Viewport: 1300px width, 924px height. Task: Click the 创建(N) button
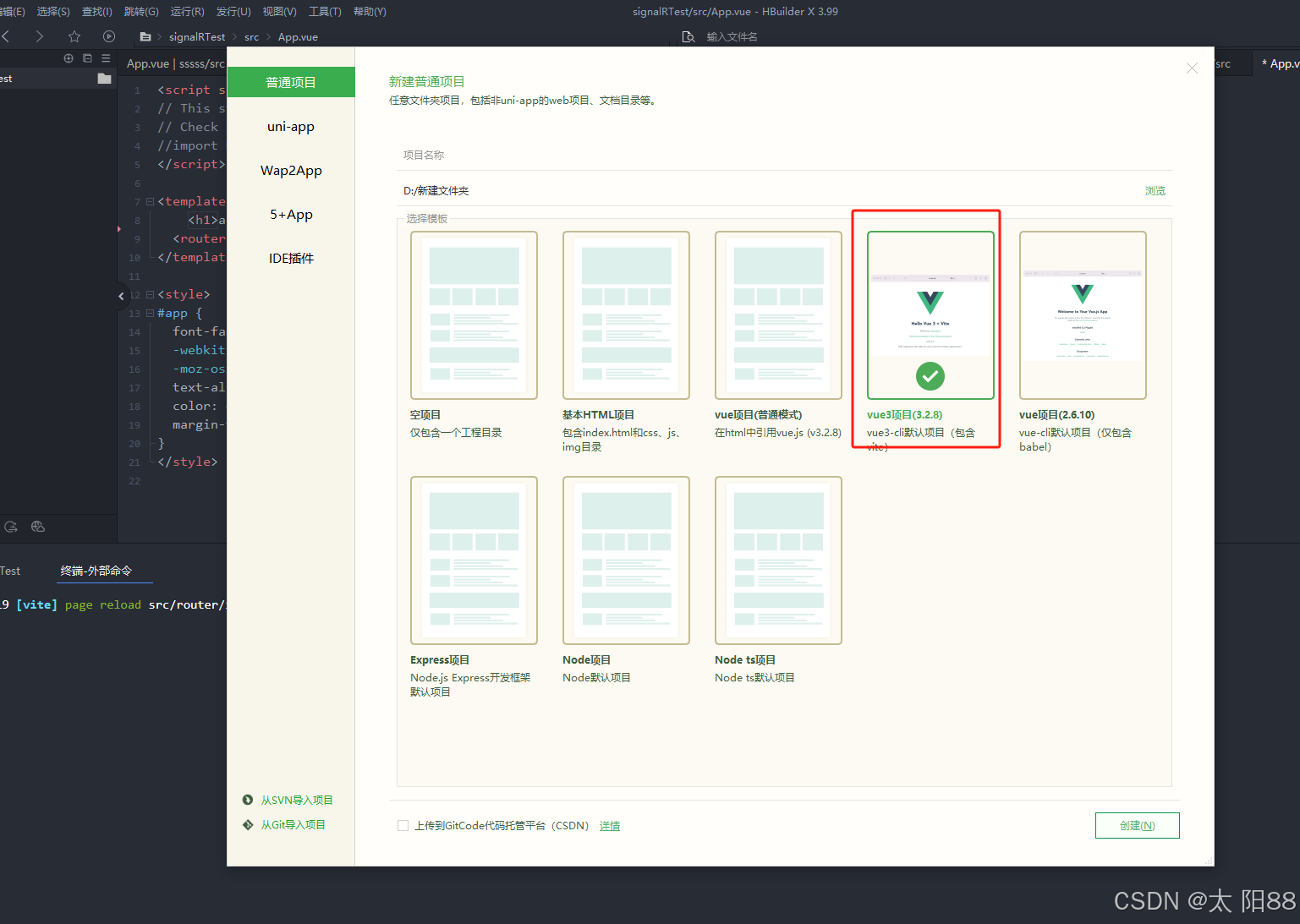point(1137,825)
